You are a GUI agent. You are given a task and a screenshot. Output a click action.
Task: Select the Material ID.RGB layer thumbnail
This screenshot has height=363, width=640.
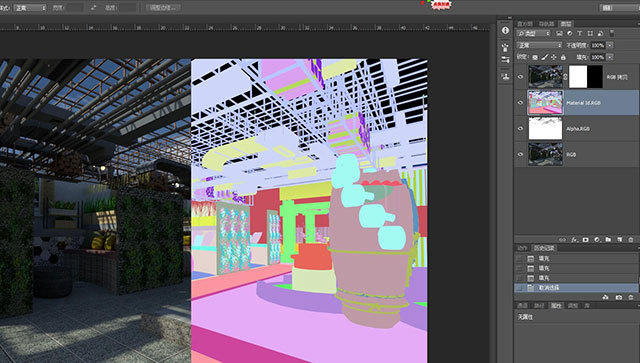pyautogui.click(x=546, y=102)
